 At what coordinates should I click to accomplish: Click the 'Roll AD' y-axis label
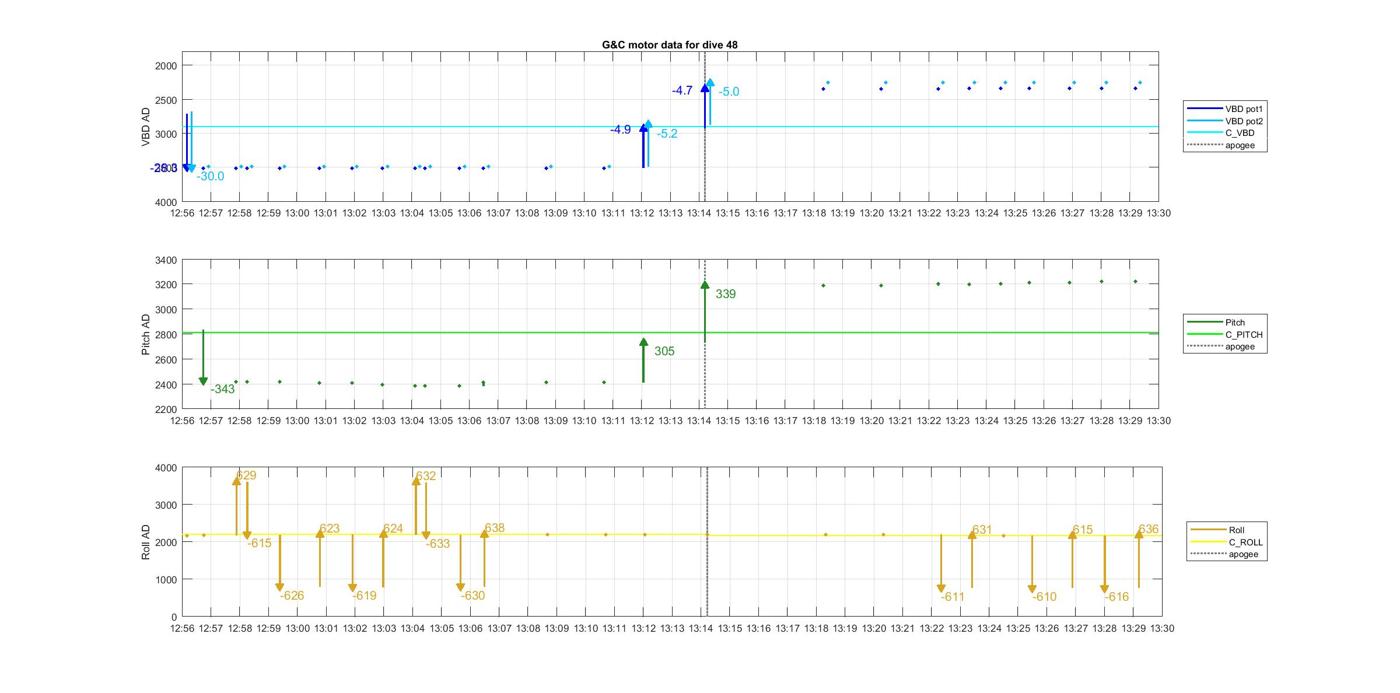pos(146,541)
